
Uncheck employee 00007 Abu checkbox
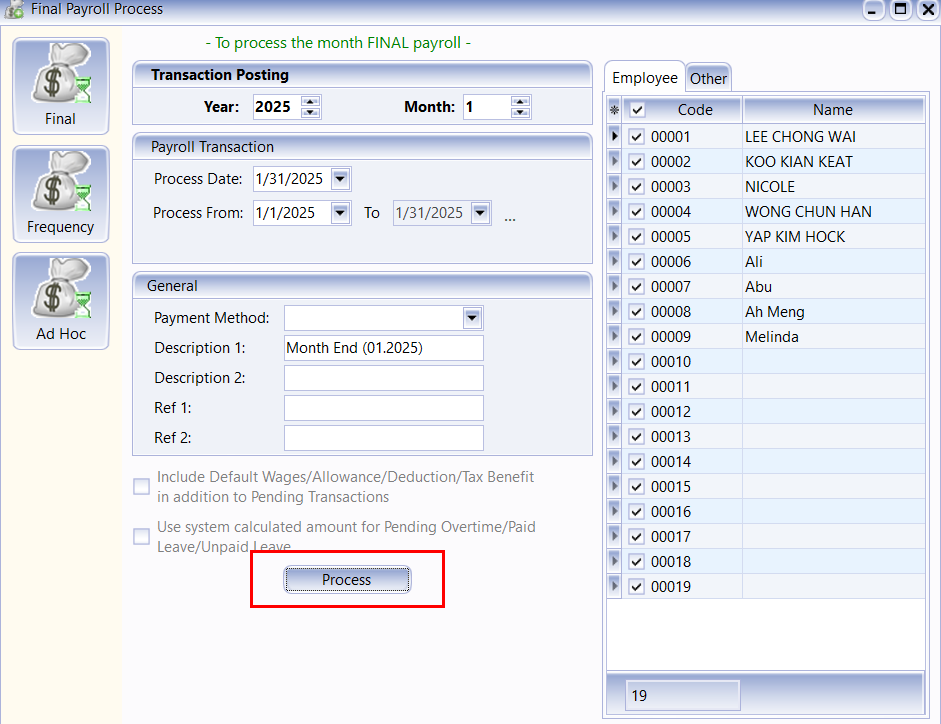pos(637,287)
